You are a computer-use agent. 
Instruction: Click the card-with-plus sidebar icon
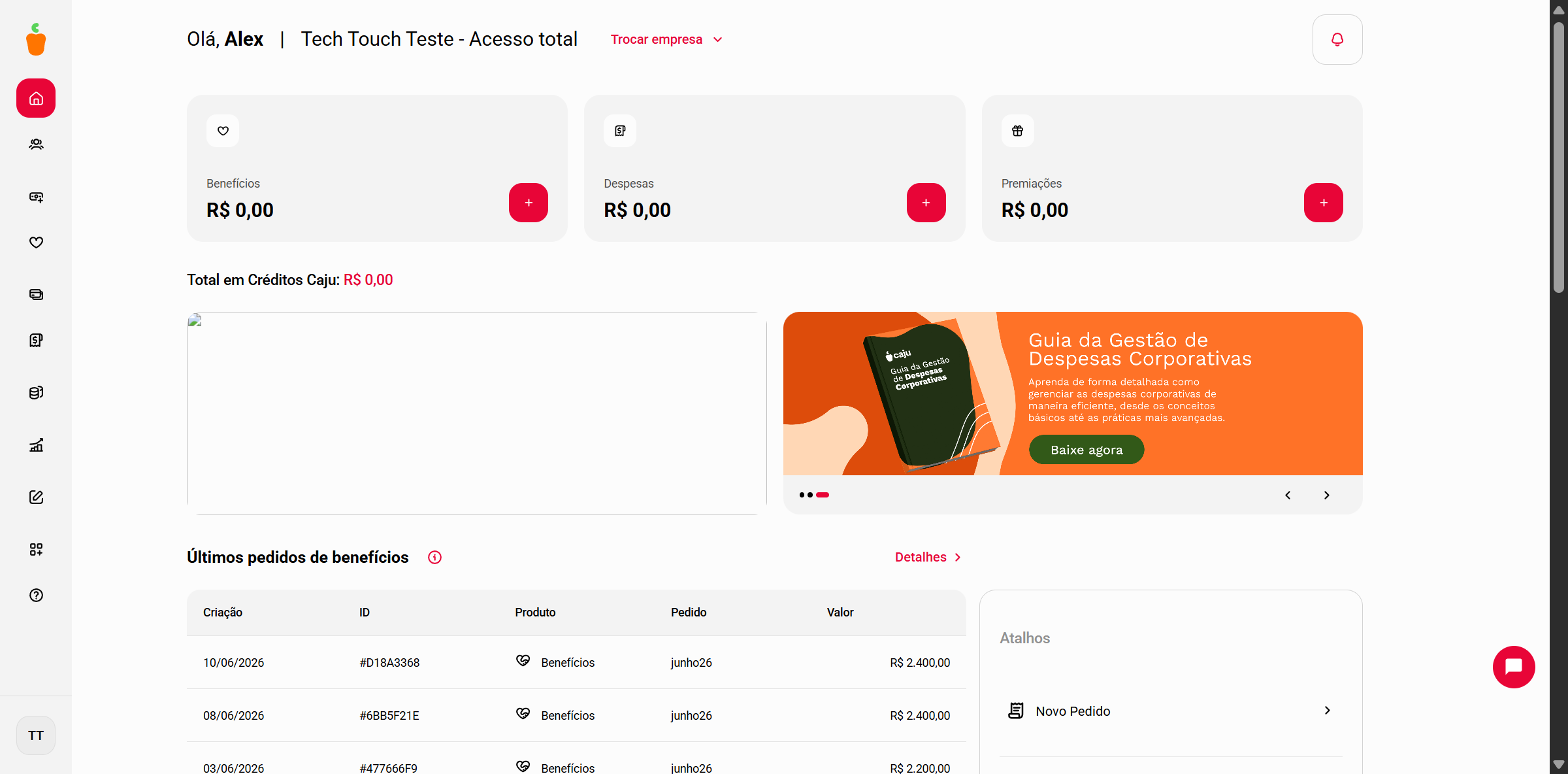point(36,197)
